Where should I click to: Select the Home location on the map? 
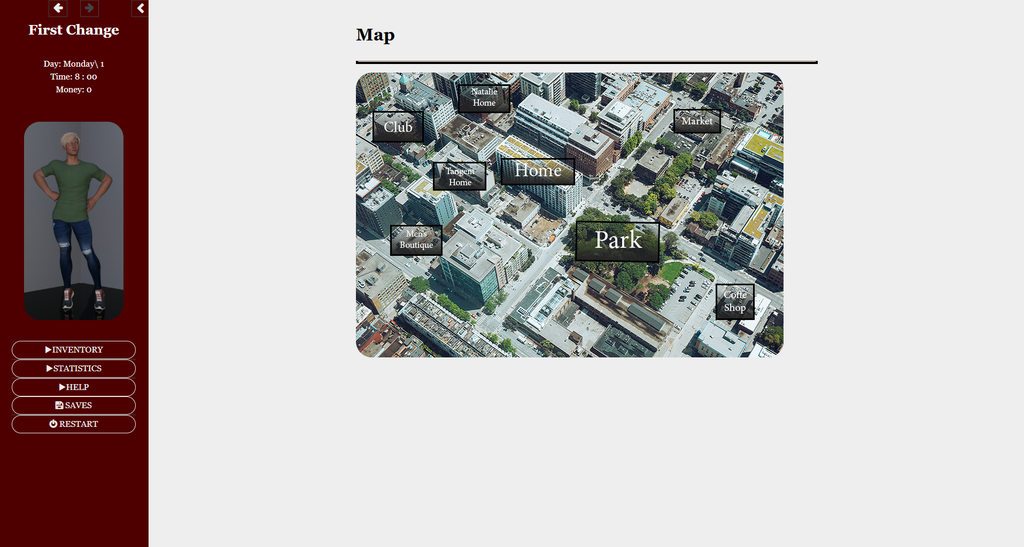pos(538,171)
